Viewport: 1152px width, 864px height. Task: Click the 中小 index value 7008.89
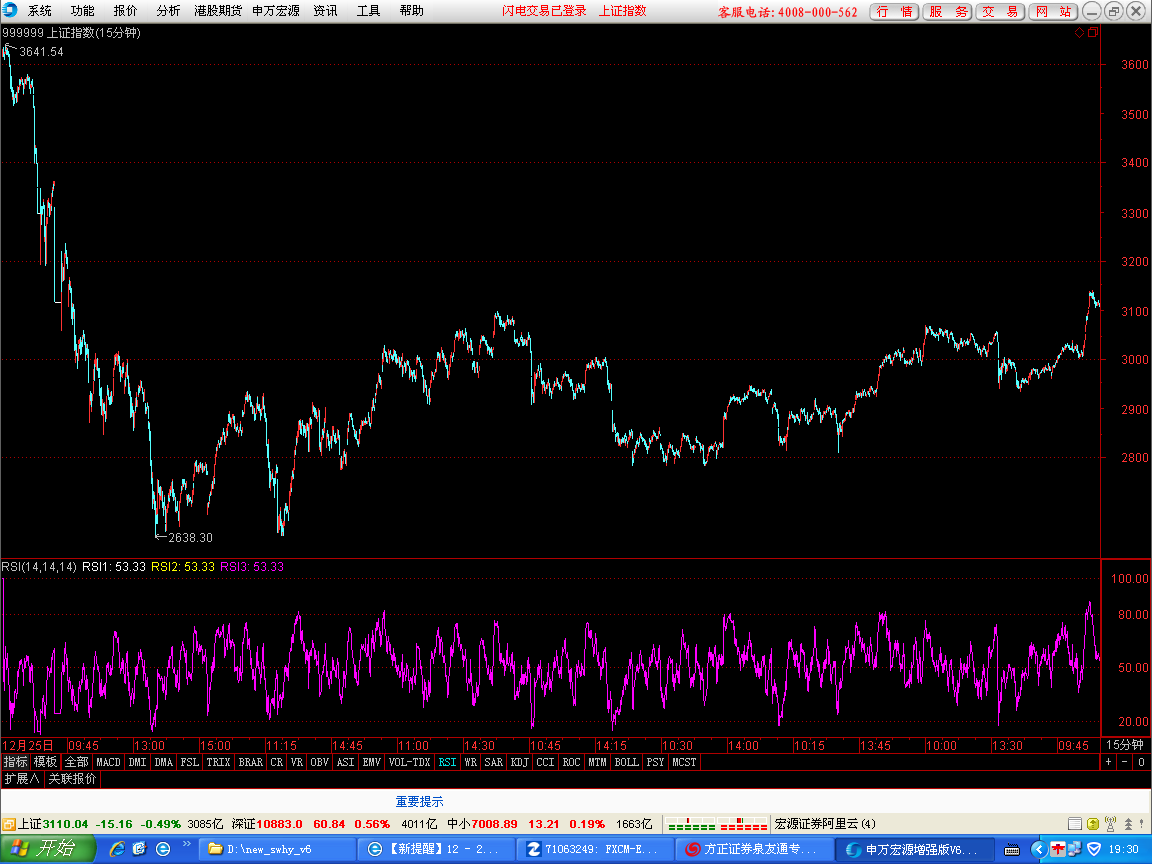[494, 824]
